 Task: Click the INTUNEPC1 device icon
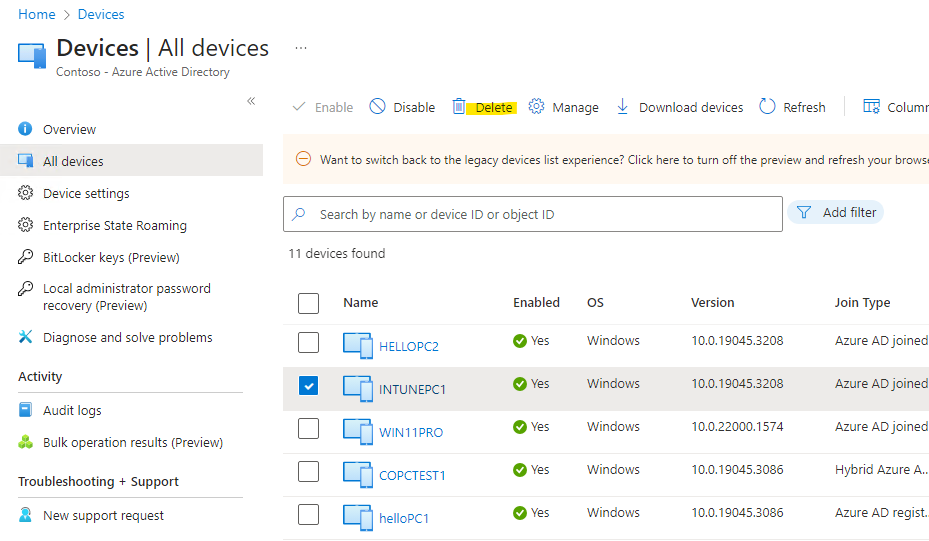pyautogui.click(x=358, y=389)
